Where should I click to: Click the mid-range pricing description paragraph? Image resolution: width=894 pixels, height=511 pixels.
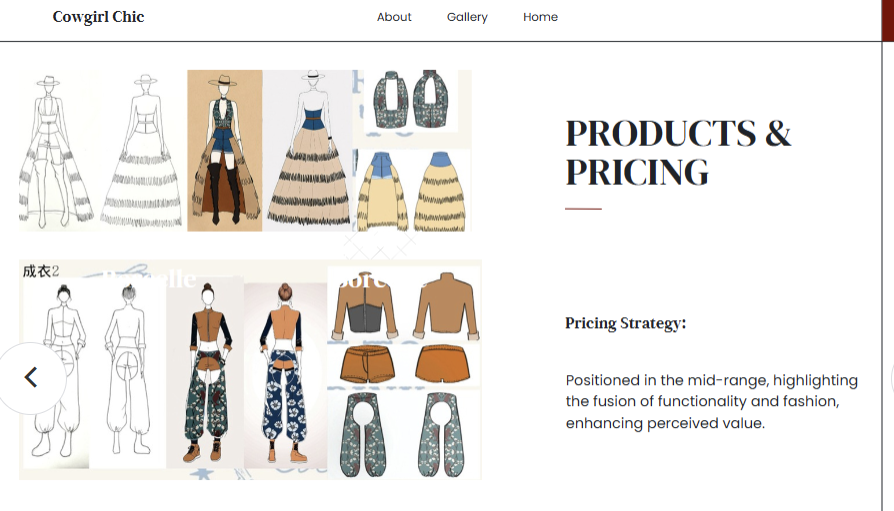click(712, 401)
